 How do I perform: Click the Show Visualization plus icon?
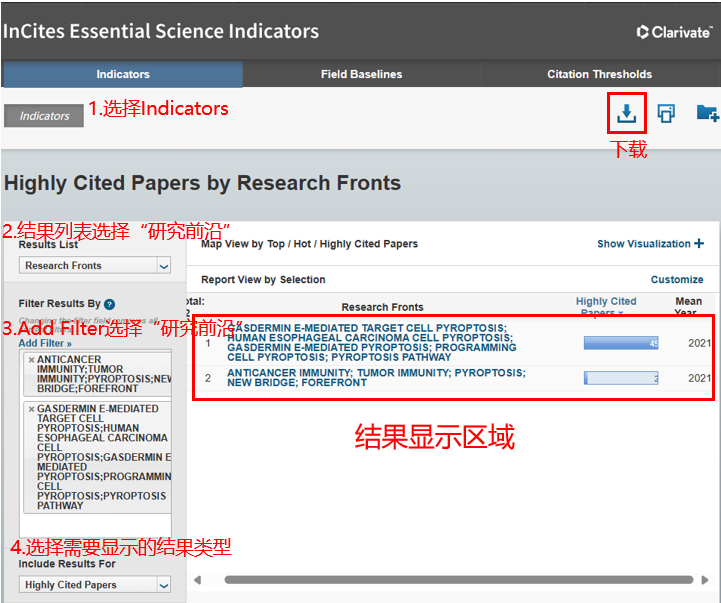click(x=699, y=243)
